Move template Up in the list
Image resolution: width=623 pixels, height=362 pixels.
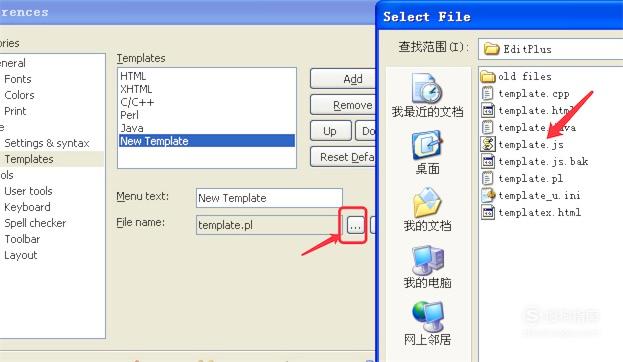click(330, 131)
